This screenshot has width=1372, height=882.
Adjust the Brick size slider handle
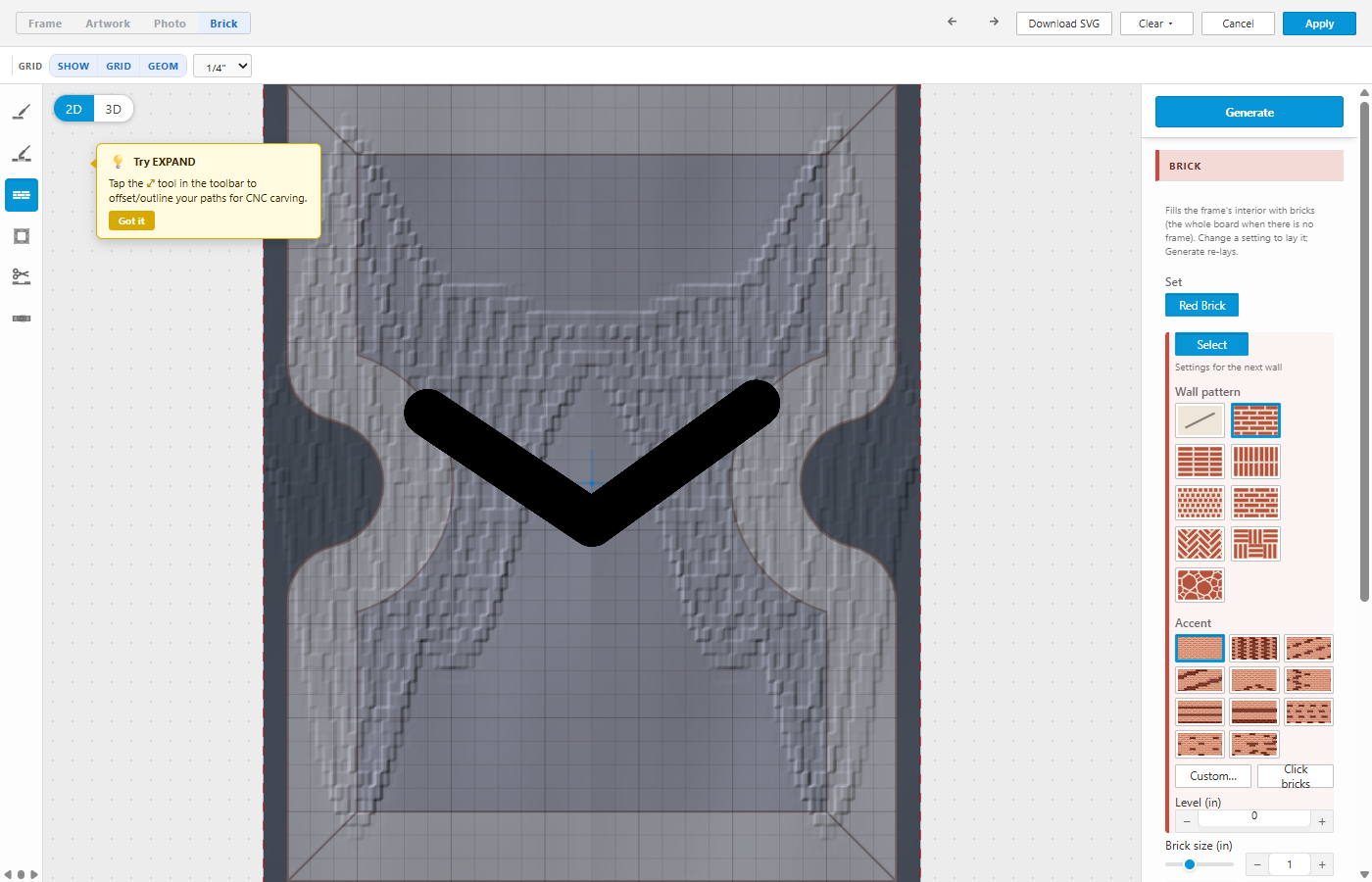pyautogui.click(x=1190, y=864)
